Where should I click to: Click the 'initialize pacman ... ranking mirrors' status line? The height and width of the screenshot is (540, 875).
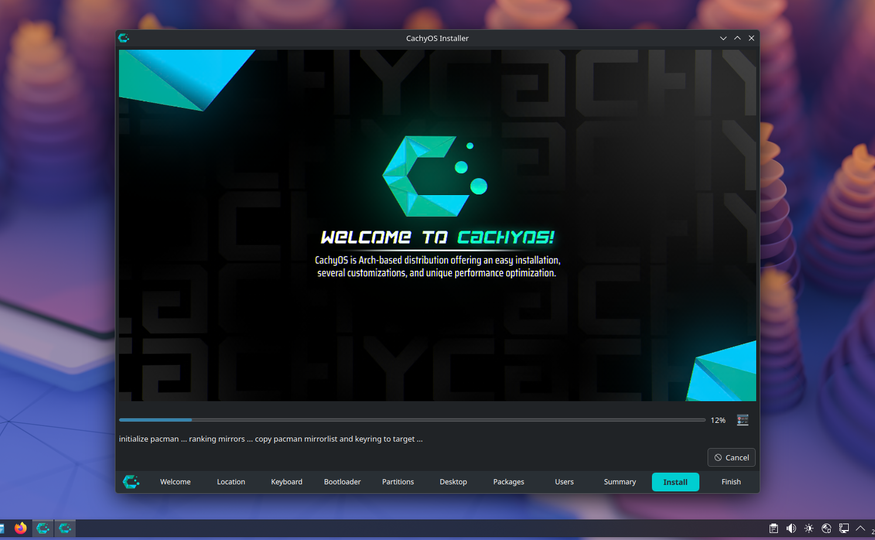271,439
